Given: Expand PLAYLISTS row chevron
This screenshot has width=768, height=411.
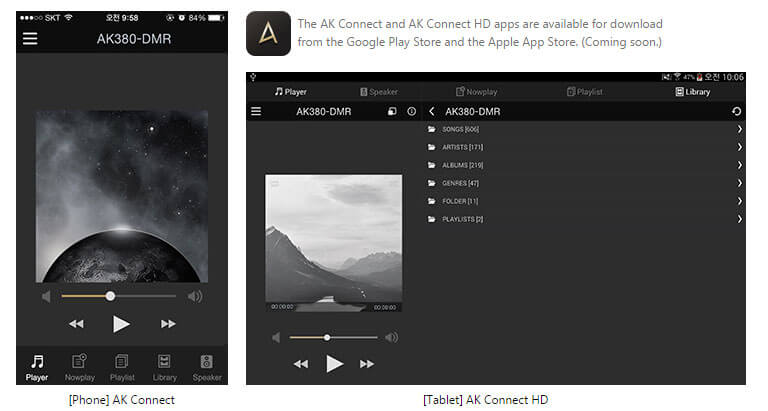Looking at the screenshot, I should (x=739, y=219).
